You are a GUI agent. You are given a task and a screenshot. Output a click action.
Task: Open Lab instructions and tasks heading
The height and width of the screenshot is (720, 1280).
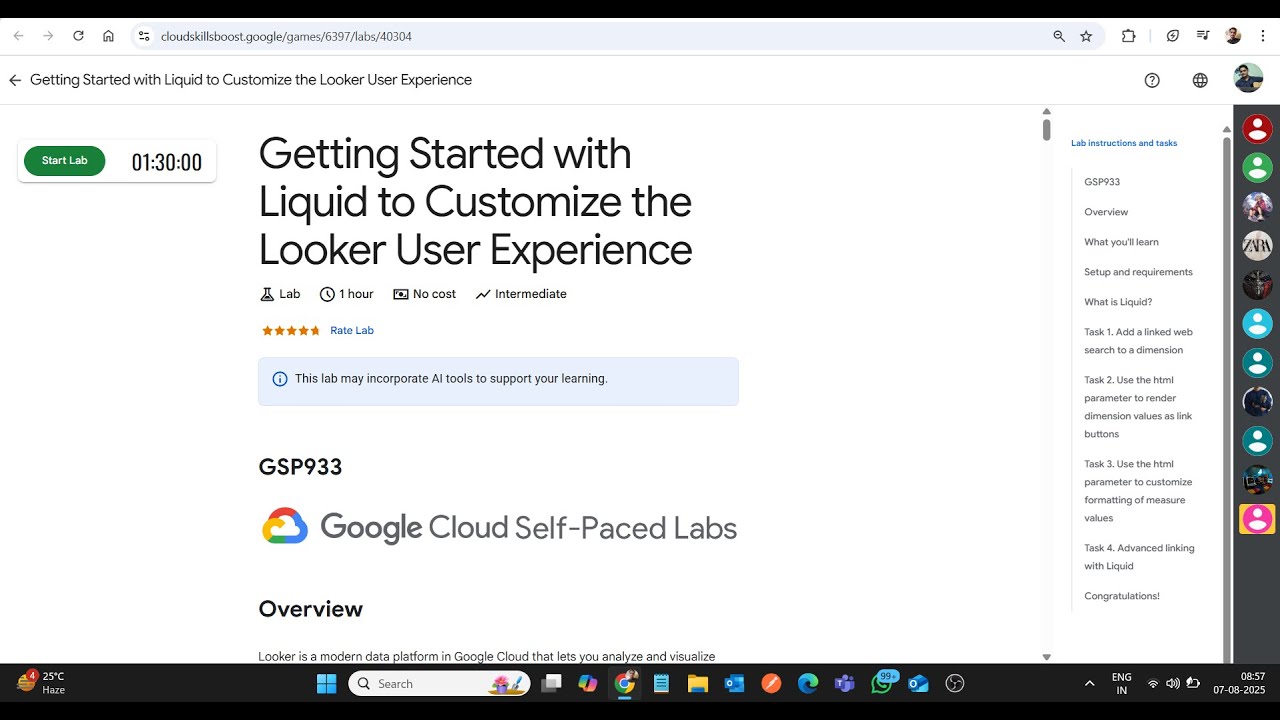tap(1124, 143)
